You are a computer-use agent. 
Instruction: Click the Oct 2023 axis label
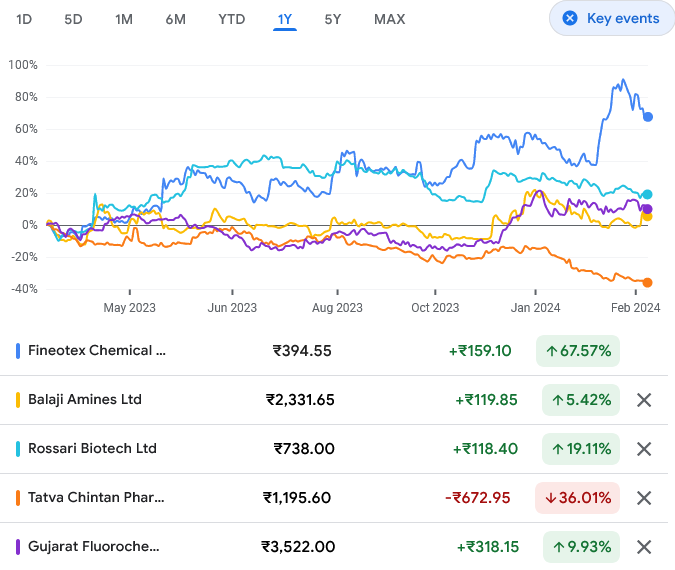click(x=435, y=308)
